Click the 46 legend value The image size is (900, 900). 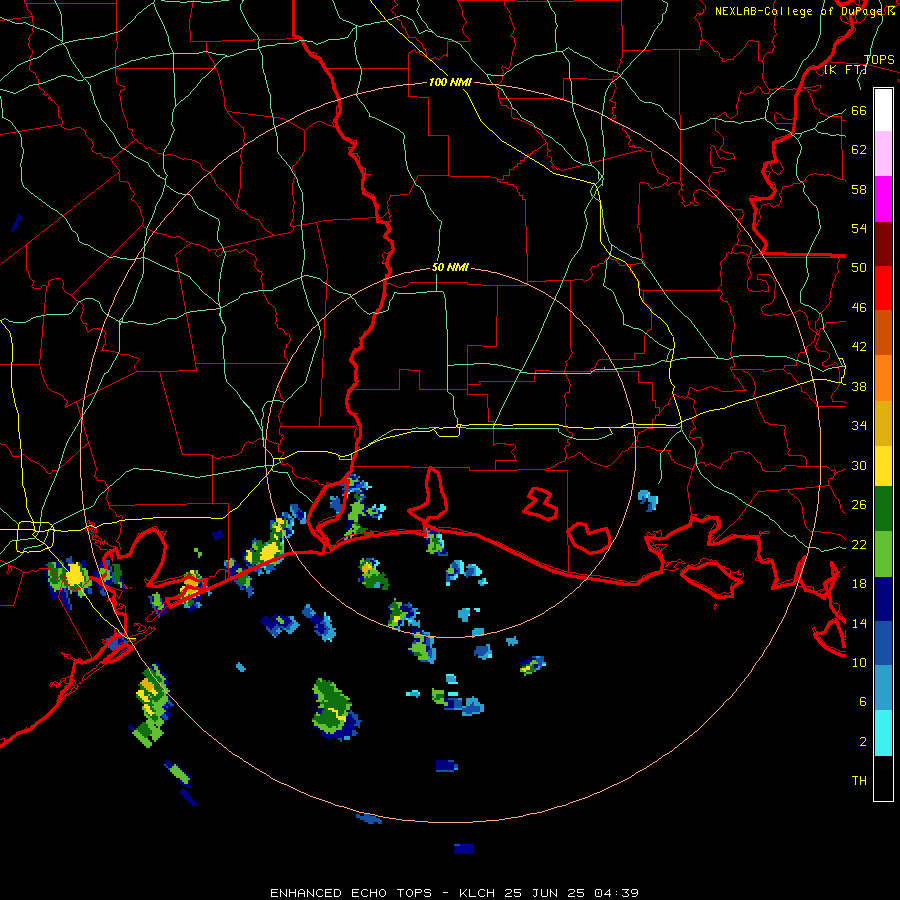[x=859, y=308]
